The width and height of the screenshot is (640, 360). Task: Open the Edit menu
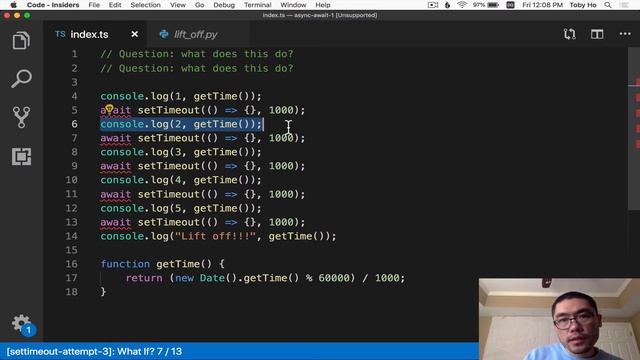115,5
